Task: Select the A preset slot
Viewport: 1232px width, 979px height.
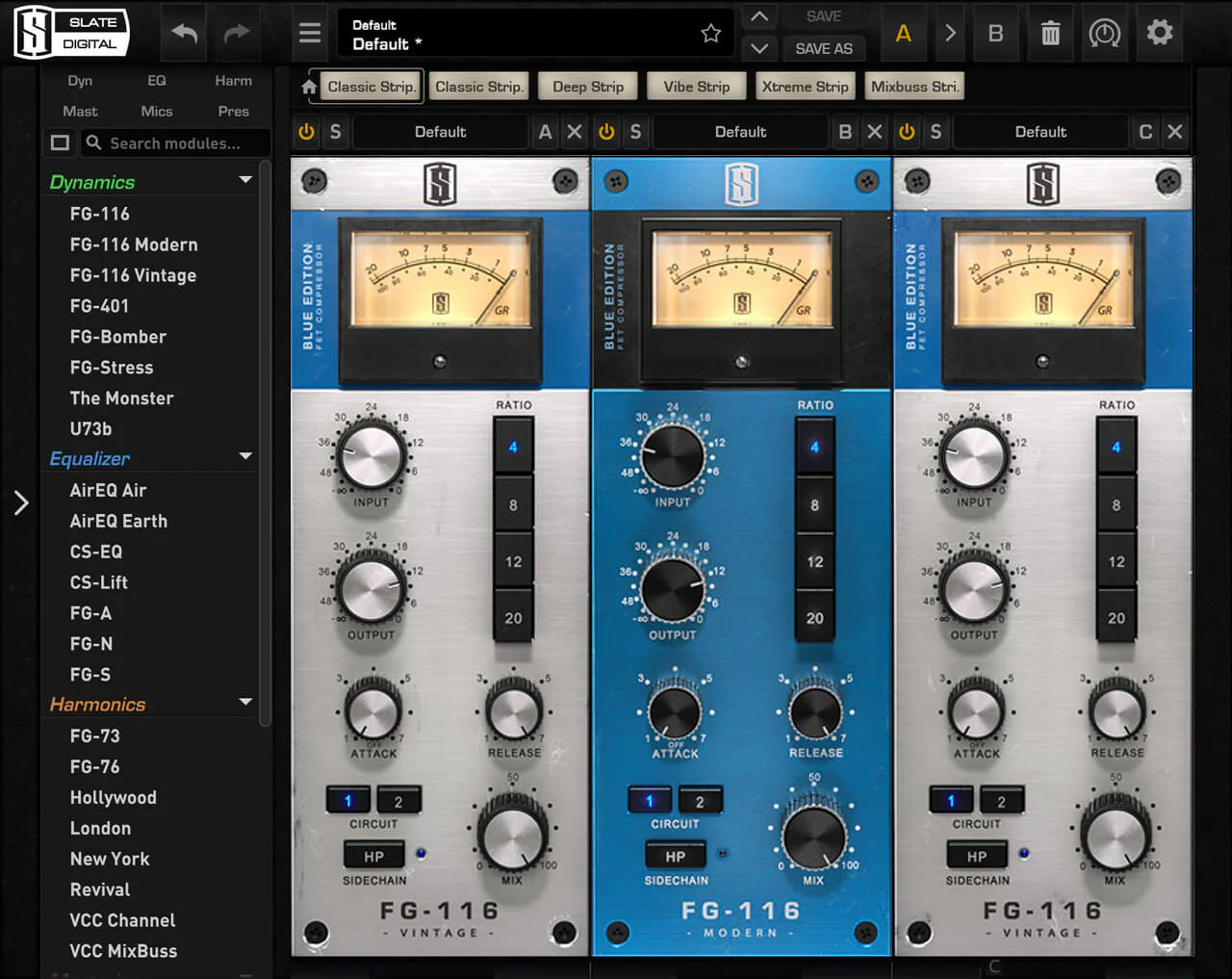Action: (903, 34)
